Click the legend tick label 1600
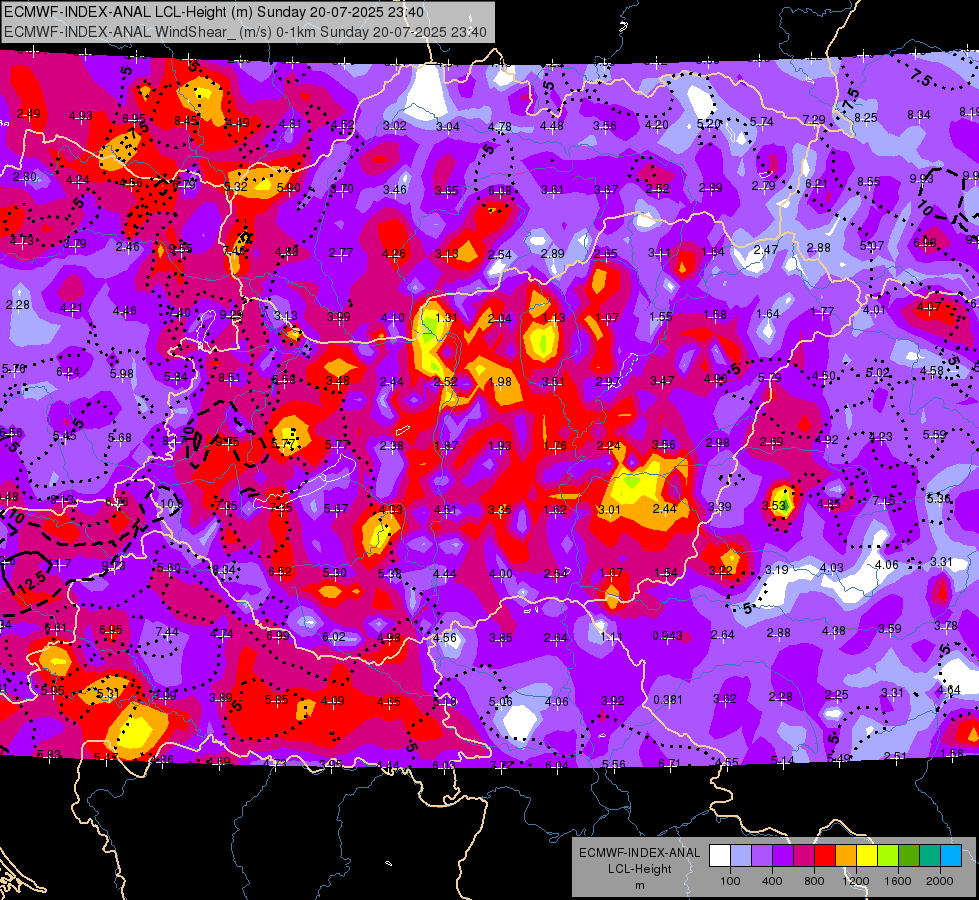Viewport: 979px width, 900px height. [x=897, y=881]
